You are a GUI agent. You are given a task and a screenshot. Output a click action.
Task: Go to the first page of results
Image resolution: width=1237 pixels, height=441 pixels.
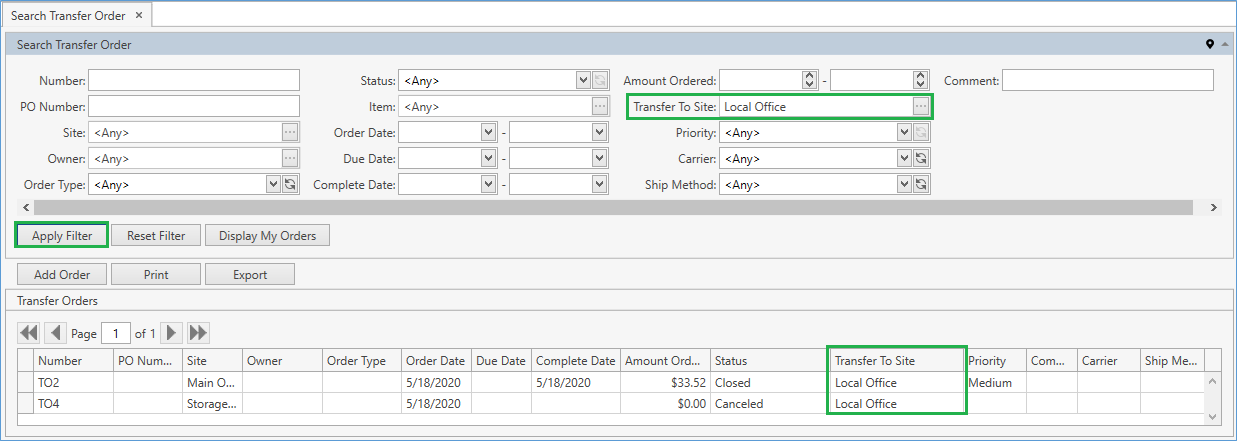click(x=28, y=333)
